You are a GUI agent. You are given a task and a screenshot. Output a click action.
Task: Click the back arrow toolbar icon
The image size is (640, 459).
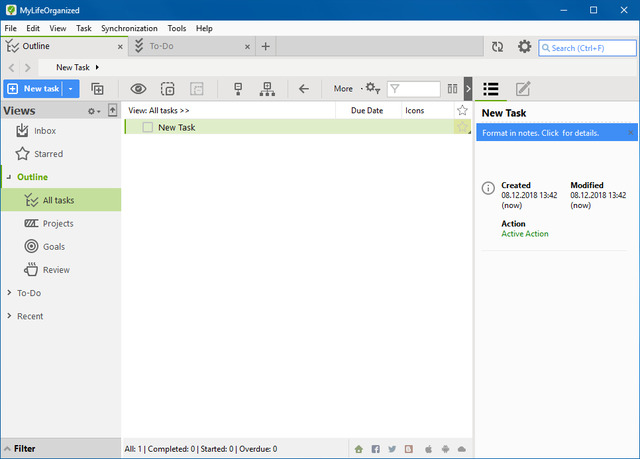[x=303, y=88]
